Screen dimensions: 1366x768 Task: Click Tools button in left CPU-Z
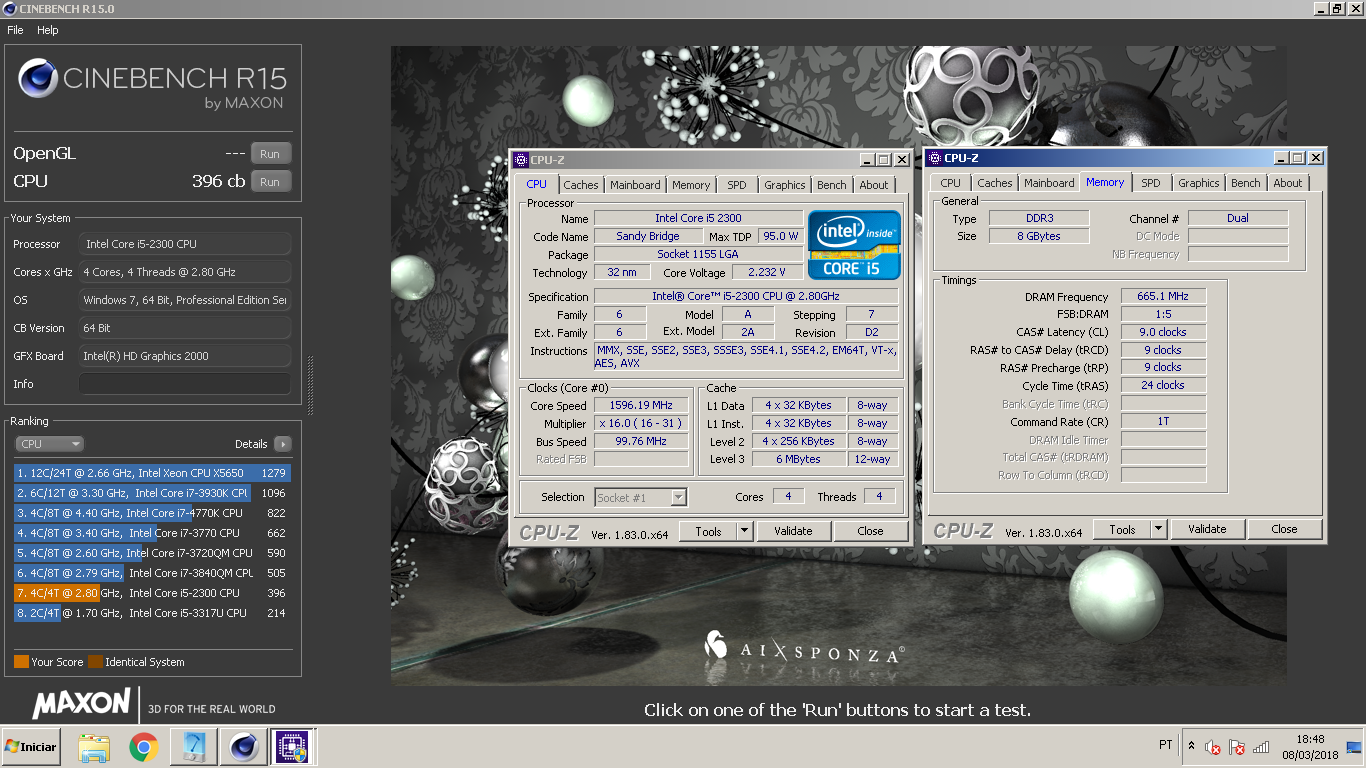click(708, 531)
